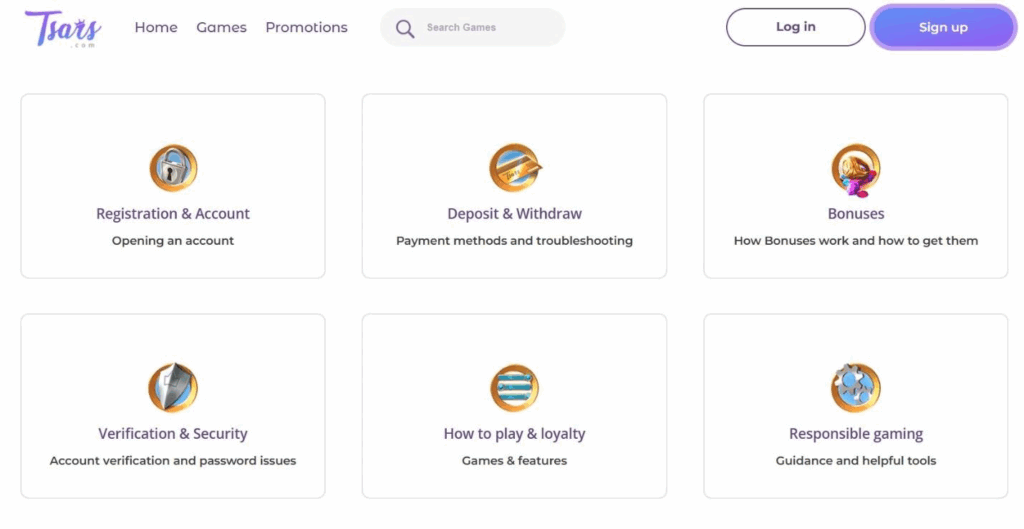Click the padlock Registration & Account icon
Image resolution: width=1024 pixels, height=529 pixels.
[x=173, y=168]
